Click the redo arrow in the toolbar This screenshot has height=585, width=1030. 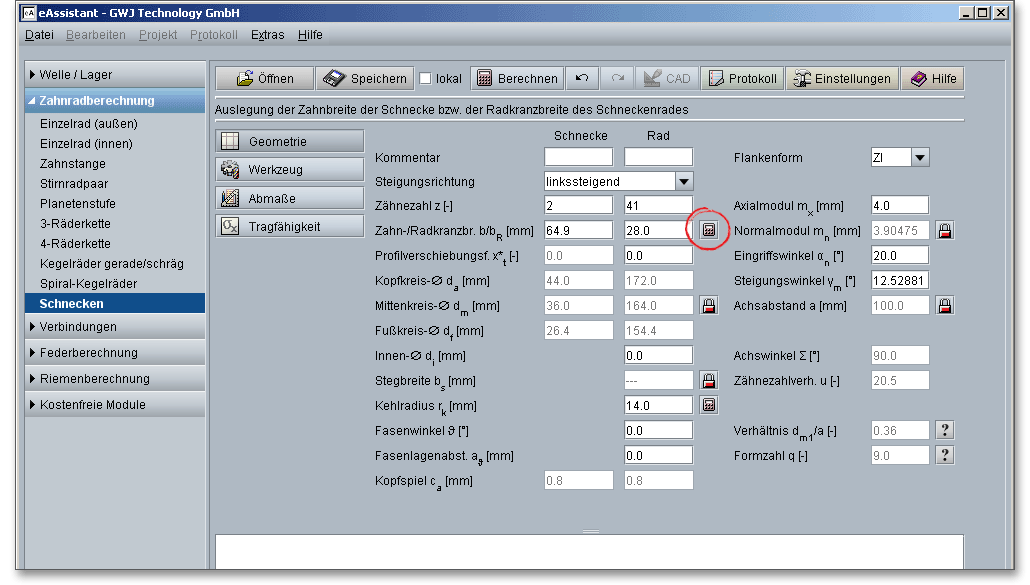click(x=617, y=79)
